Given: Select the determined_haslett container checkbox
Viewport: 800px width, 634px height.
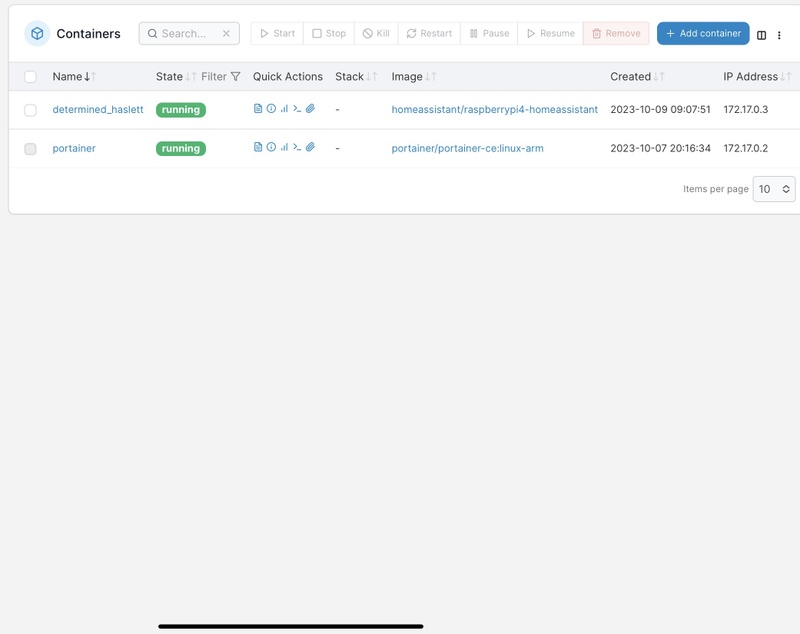Looking at the screenshot, I should [x=31, y=110].
